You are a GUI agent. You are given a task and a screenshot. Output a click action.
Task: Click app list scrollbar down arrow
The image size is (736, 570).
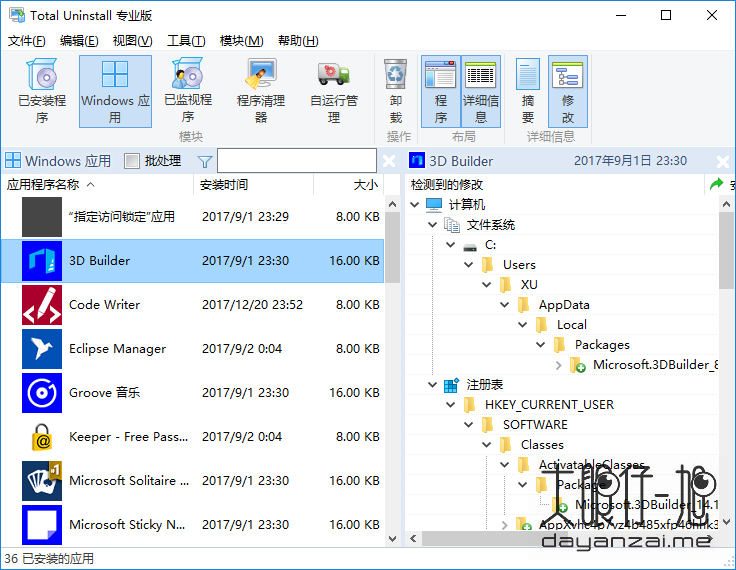(x=393, y=539)
